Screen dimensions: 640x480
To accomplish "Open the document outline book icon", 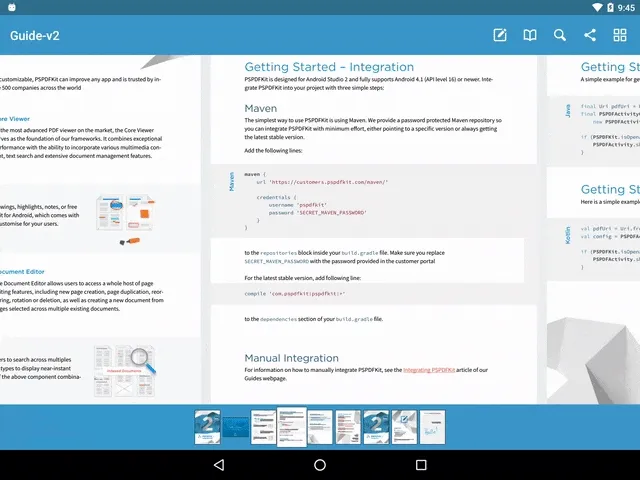I will tap(530, 36).
